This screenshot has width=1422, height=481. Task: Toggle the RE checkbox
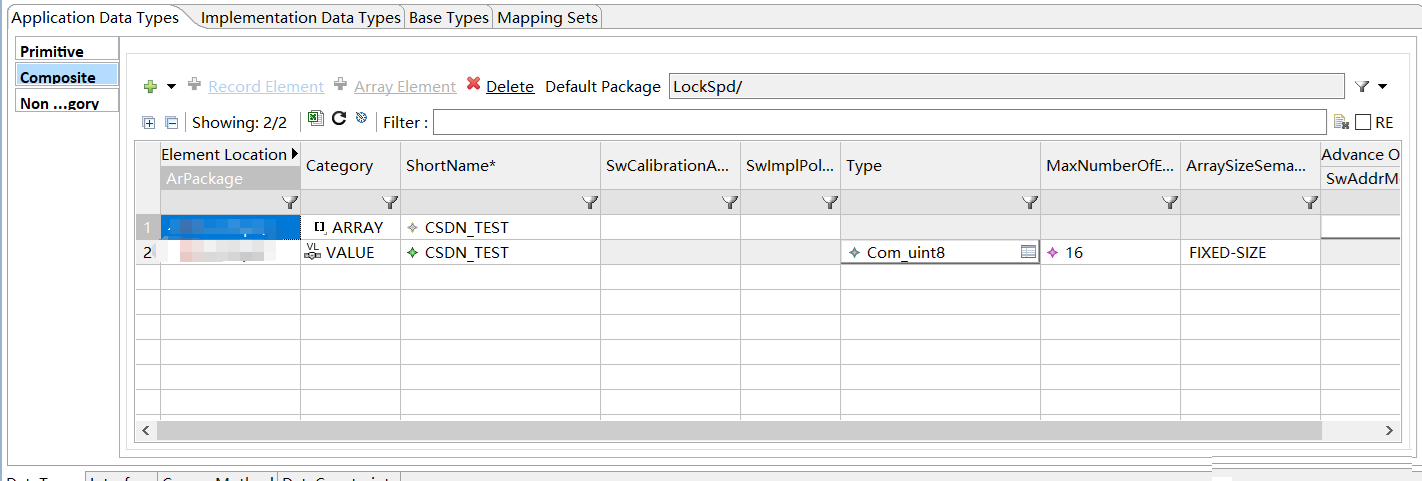pos(1363,122)
